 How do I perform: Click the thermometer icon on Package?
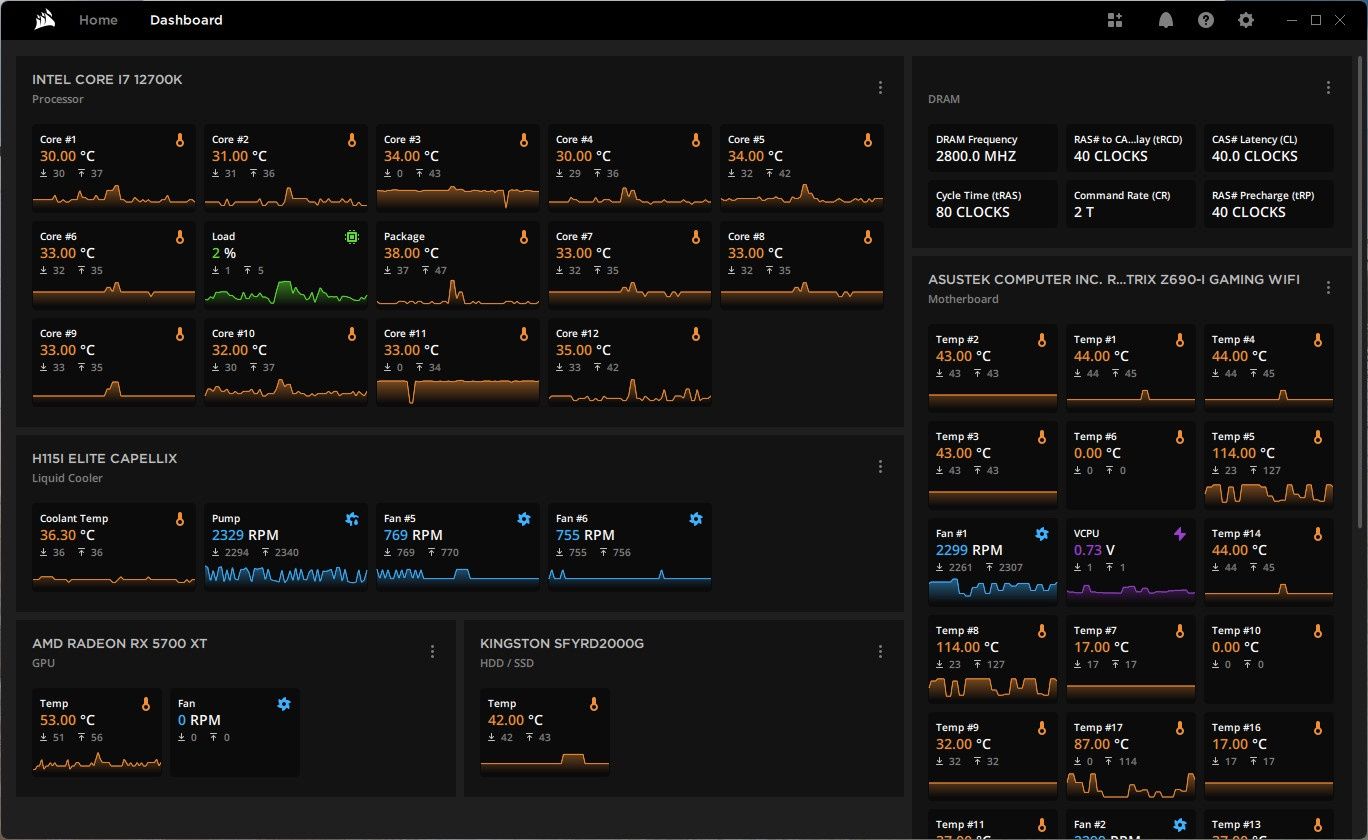pyautogui.click(x=524, y=238)
